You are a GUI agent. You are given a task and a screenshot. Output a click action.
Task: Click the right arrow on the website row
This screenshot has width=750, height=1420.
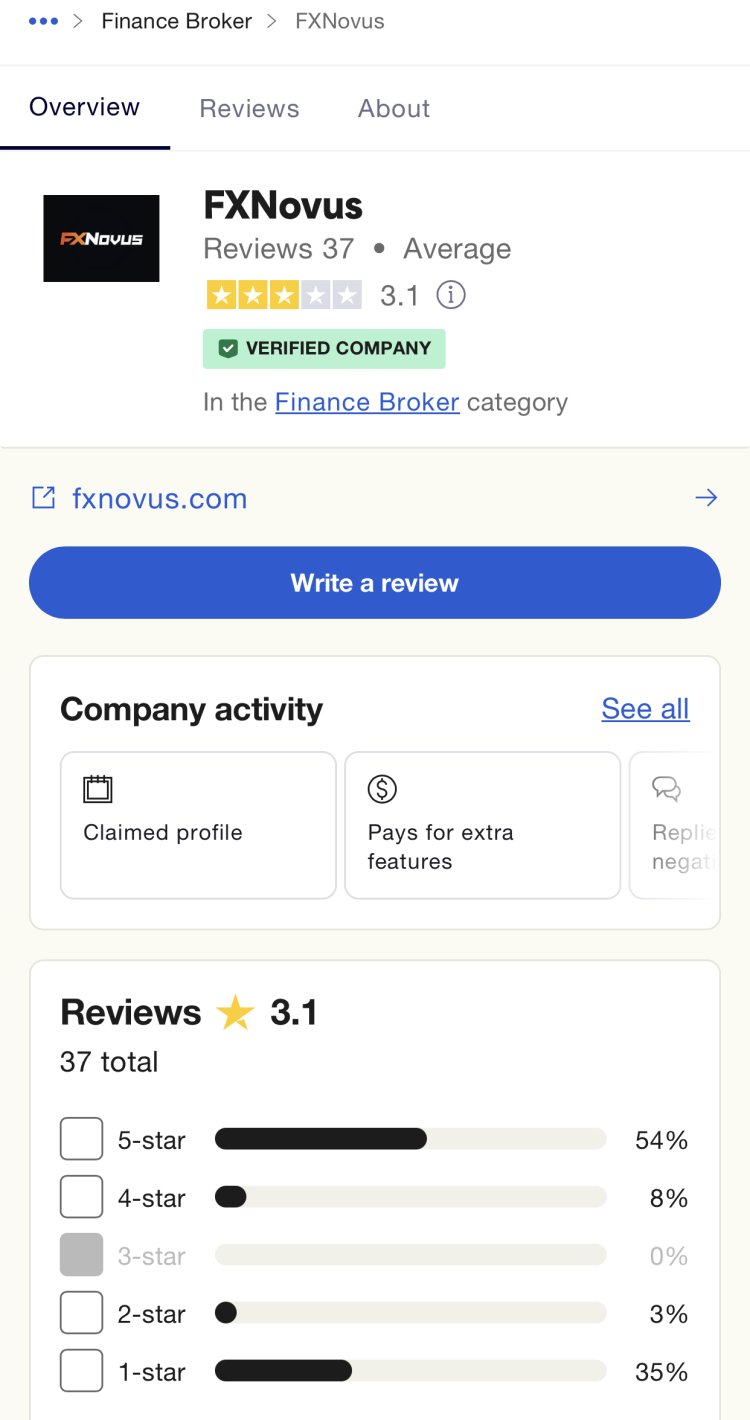[x=706, y=497]
